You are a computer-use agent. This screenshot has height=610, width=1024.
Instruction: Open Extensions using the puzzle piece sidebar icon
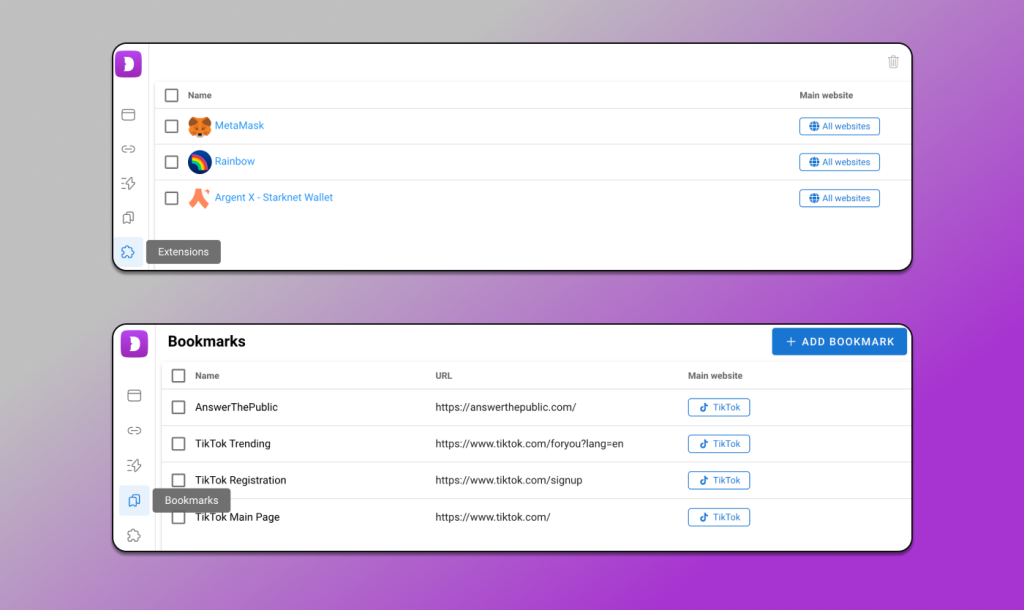click(x=128, y=252)
